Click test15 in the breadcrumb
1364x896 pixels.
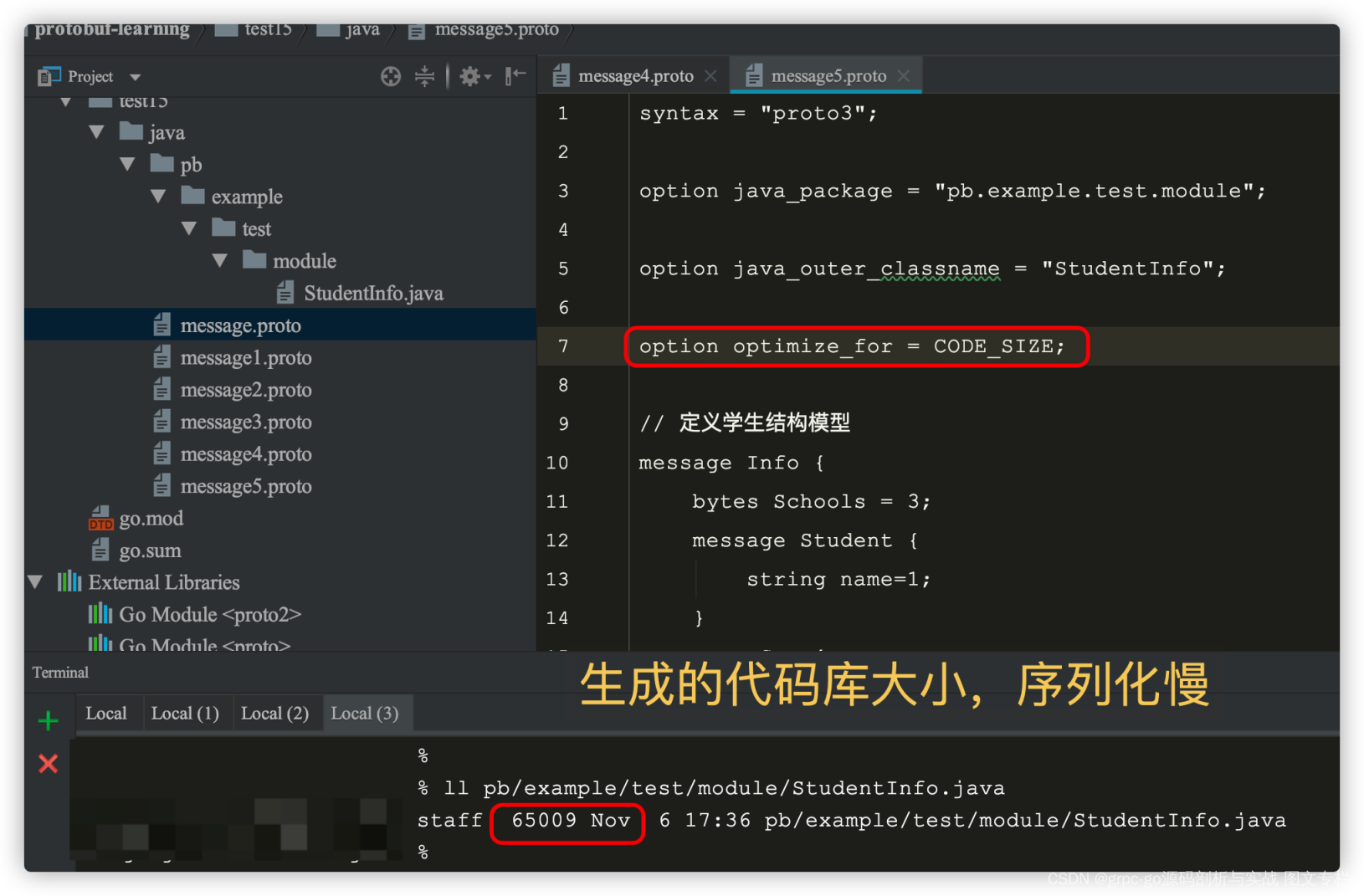click(268, 30)
